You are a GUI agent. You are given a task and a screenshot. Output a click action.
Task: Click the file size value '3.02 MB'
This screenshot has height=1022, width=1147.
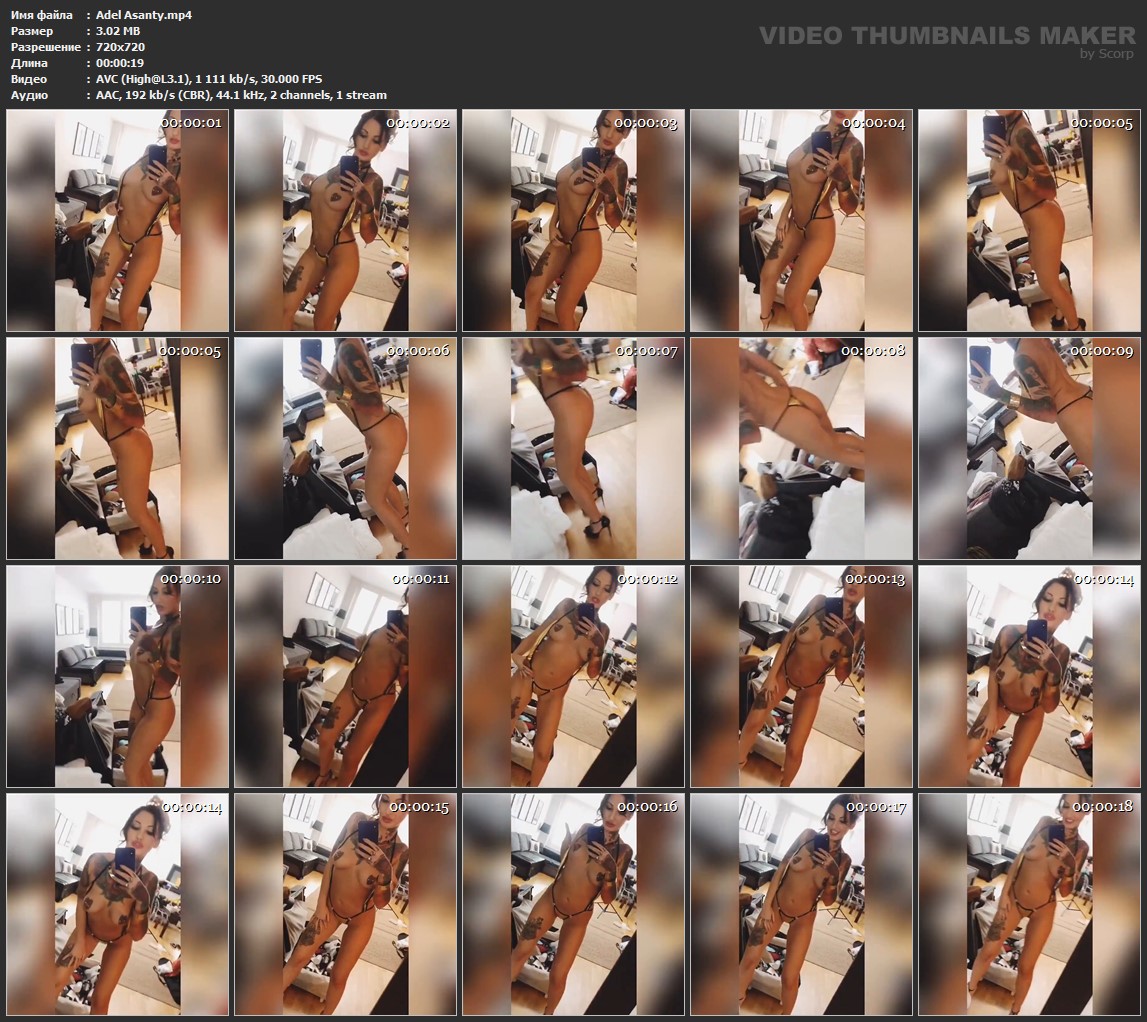click(118, 31)
